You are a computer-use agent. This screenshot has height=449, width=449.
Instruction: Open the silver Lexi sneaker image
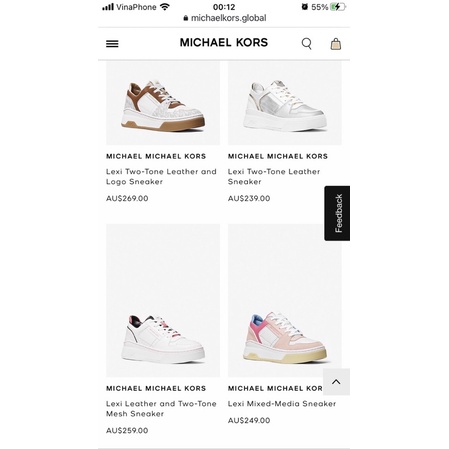click(285, 103)
